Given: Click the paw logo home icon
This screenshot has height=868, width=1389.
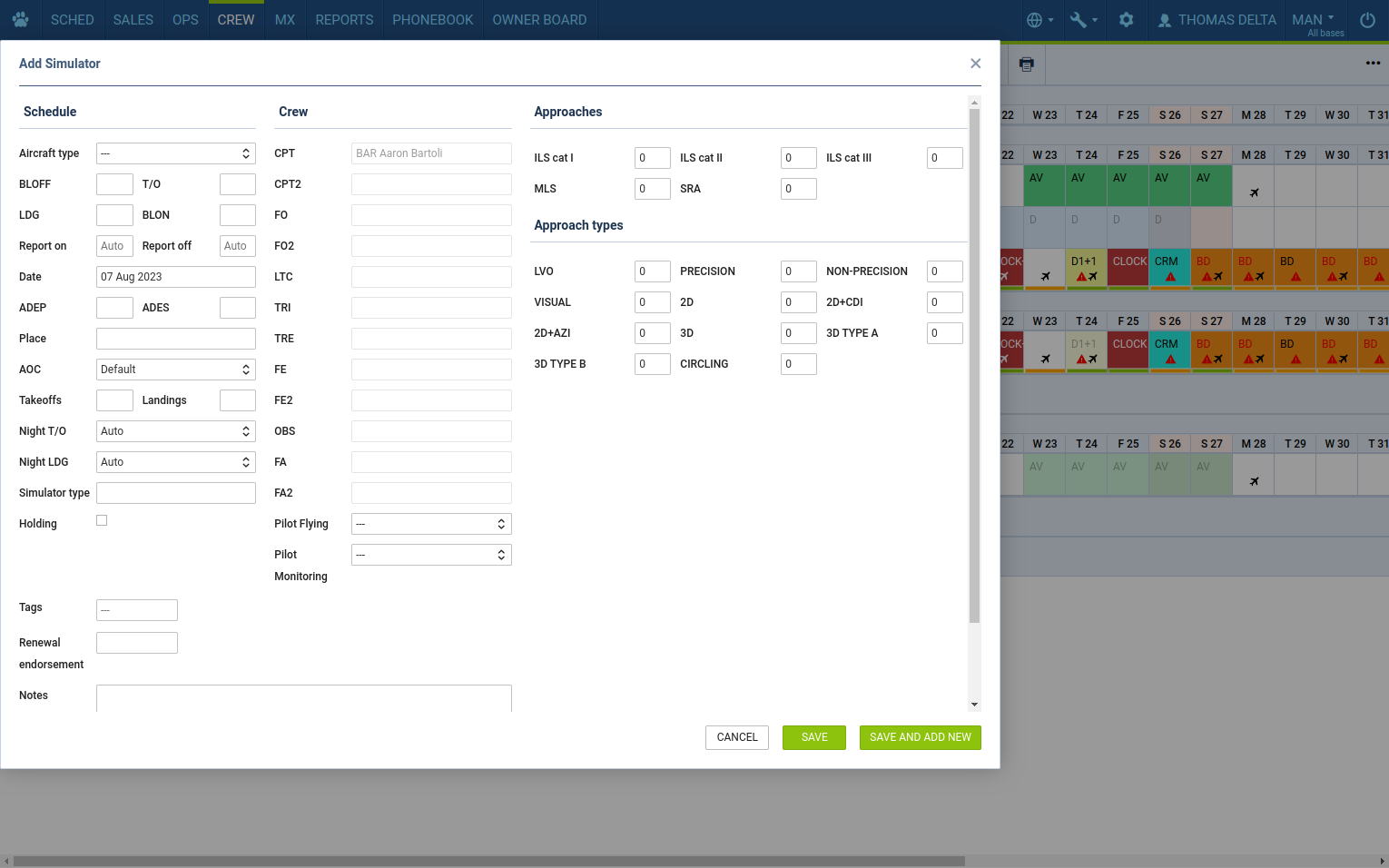Looking at the screenshot, I should 20,19.
